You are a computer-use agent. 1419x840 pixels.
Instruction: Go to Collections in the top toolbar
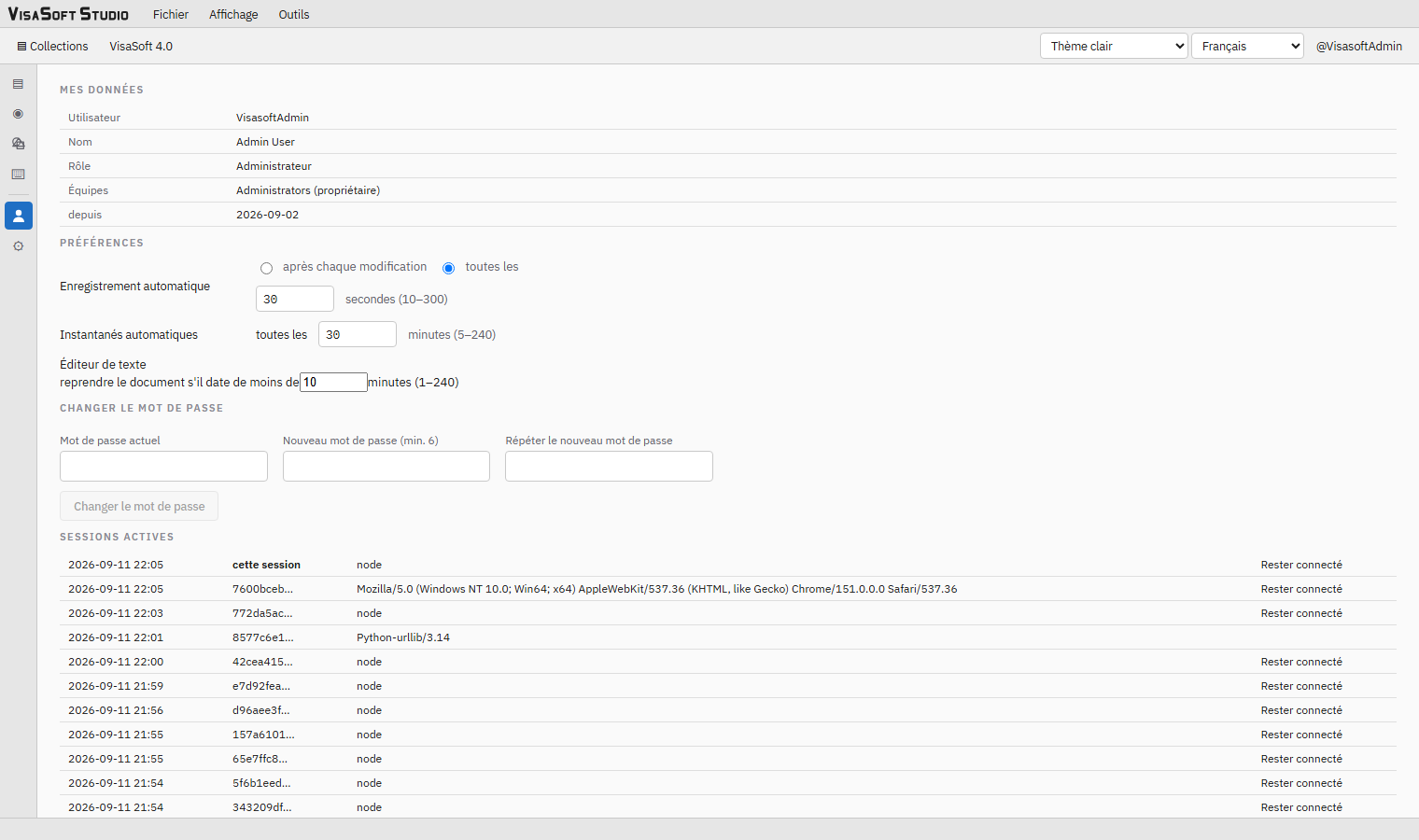52,46
